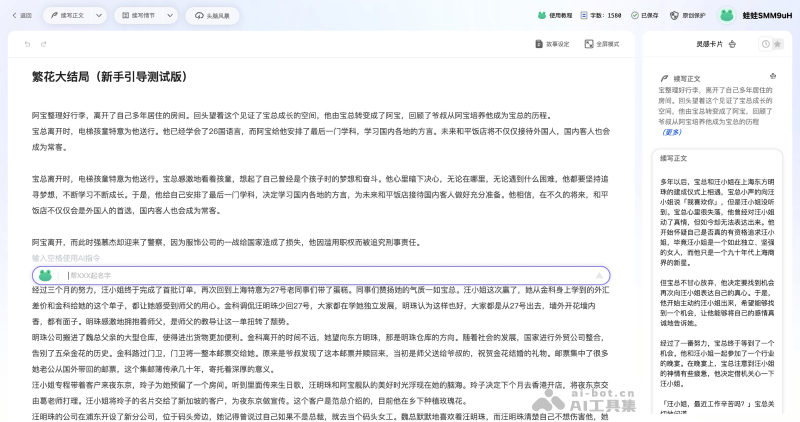Click the 返回 back button

(x=20, y=15)
